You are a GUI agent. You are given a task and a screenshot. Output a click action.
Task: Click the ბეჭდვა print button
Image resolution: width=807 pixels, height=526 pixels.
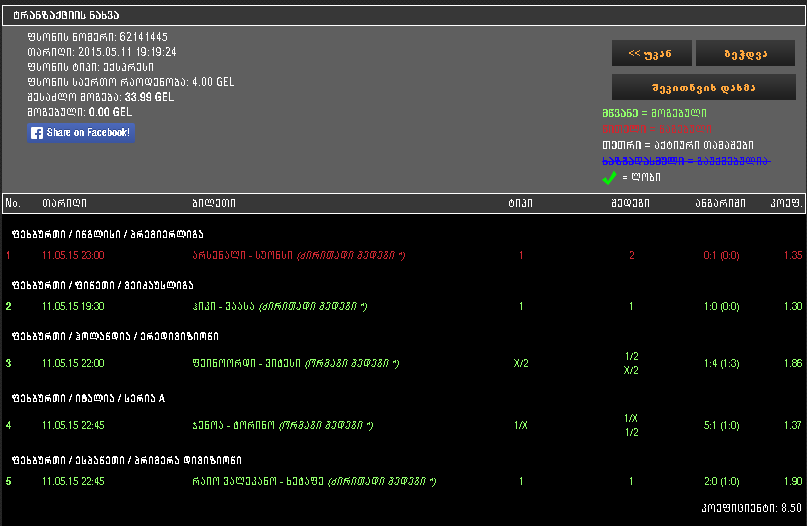[x=745, y=54]
